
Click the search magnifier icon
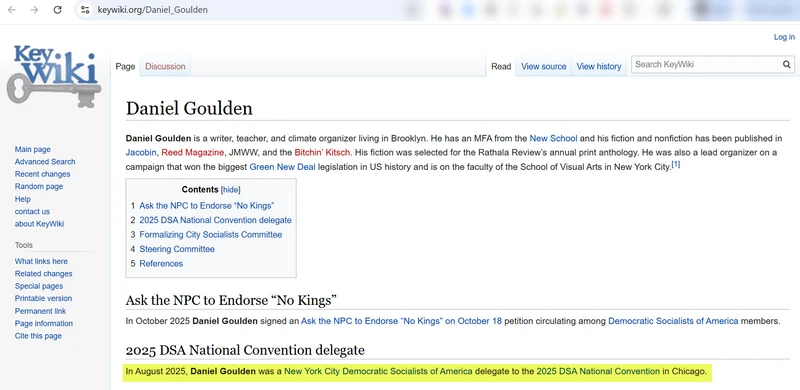[787, 65]
